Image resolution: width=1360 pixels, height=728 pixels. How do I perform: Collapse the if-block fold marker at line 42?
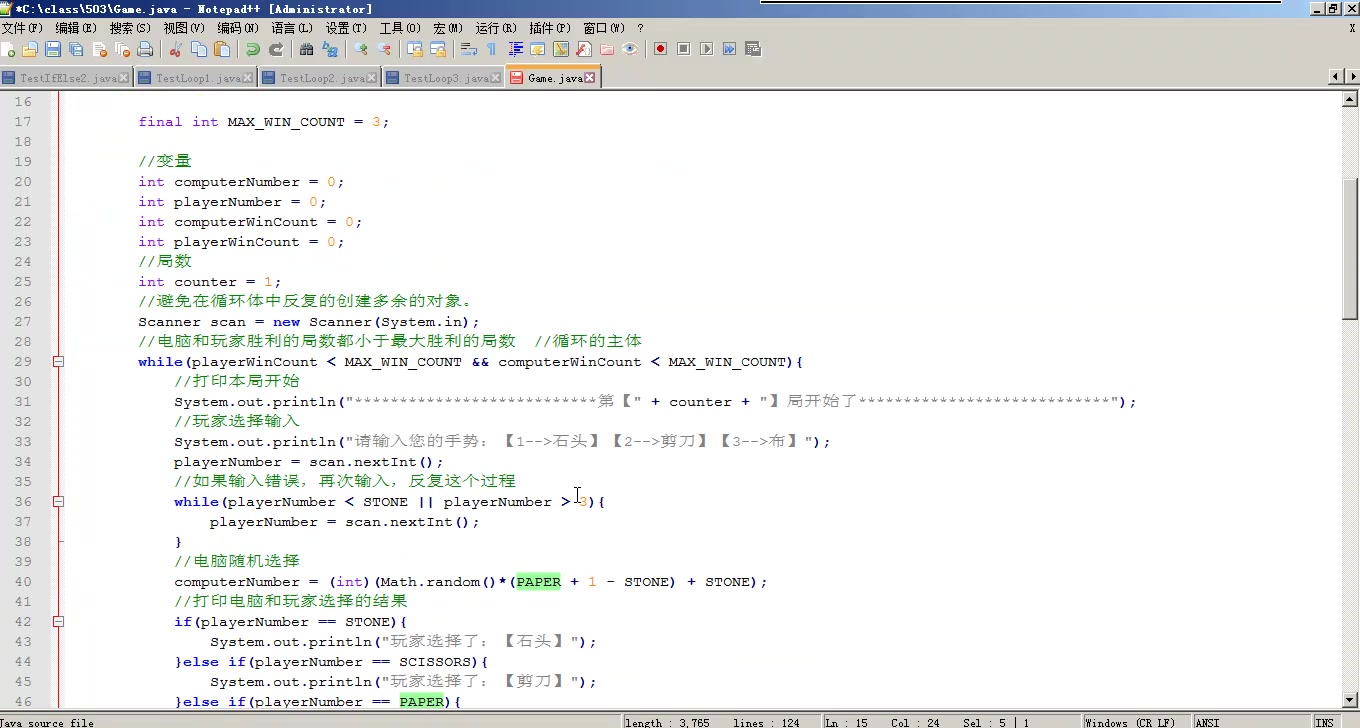pyautogui.click(x=58, y=621)
